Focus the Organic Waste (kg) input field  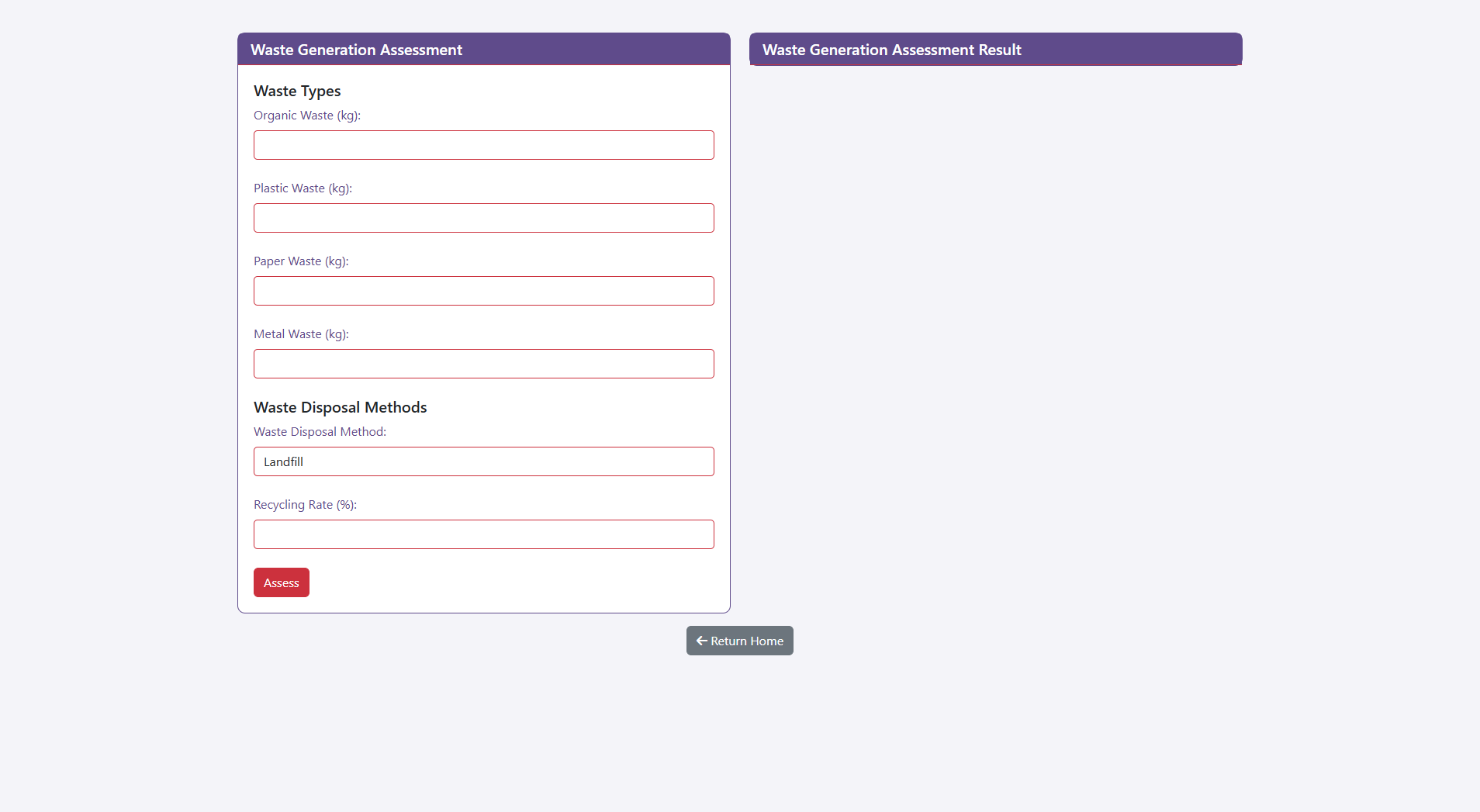pos(483,145)
